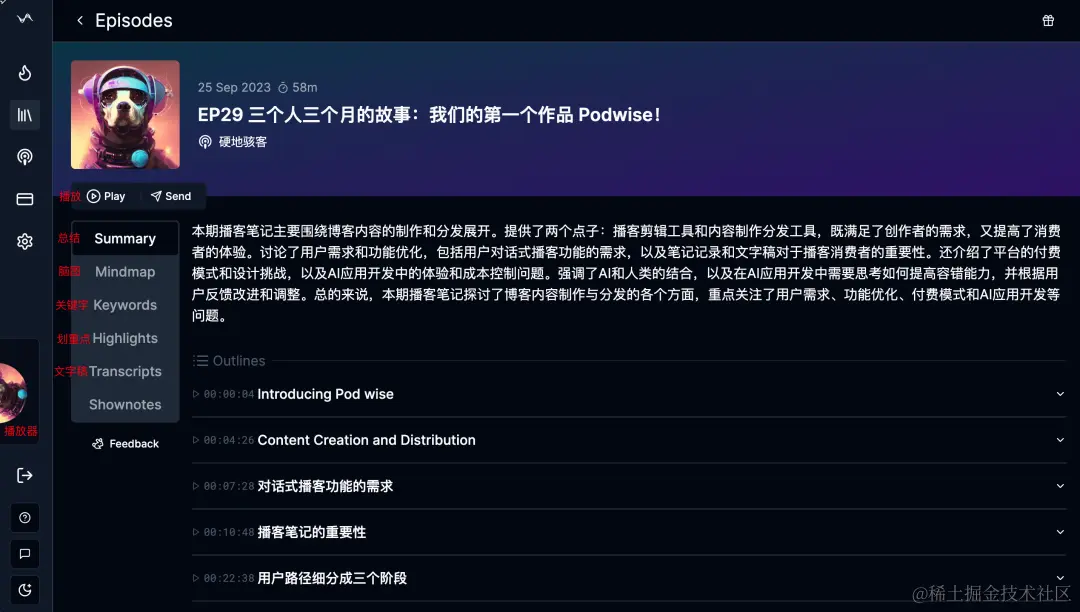Click the logout icon in left sidebar
Screen dimensions: 1080x612
tap(24, 475)
